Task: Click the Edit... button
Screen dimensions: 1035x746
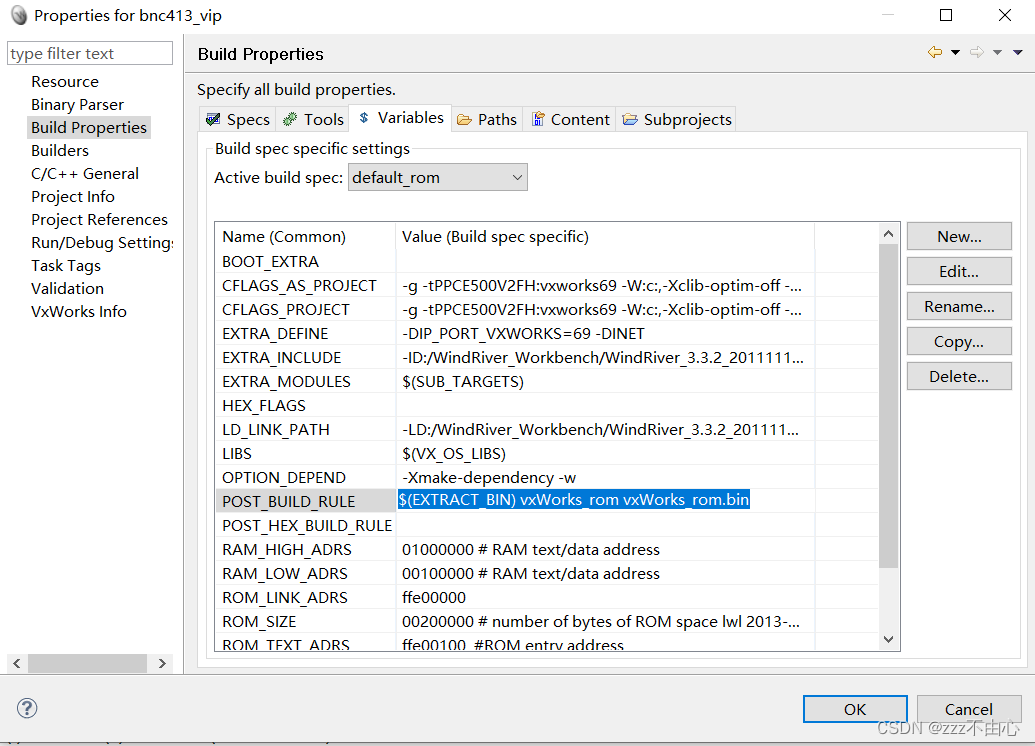Action: [x=959, y=271]
